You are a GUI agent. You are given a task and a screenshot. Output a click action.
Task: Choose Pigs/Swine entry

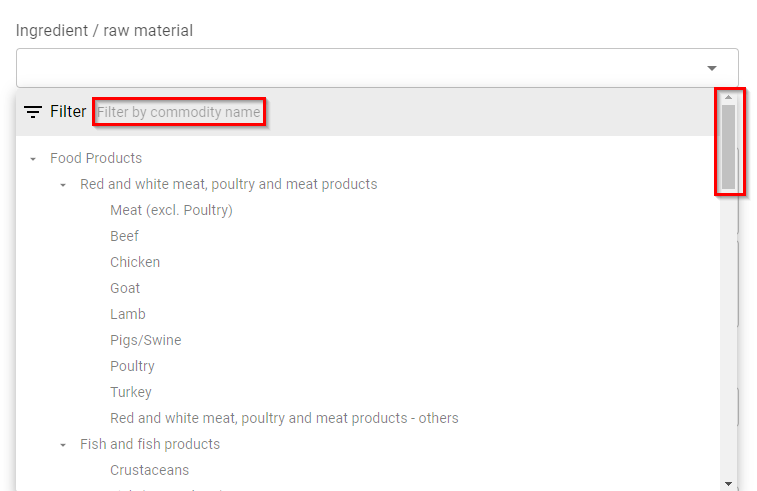coord(146,340)
